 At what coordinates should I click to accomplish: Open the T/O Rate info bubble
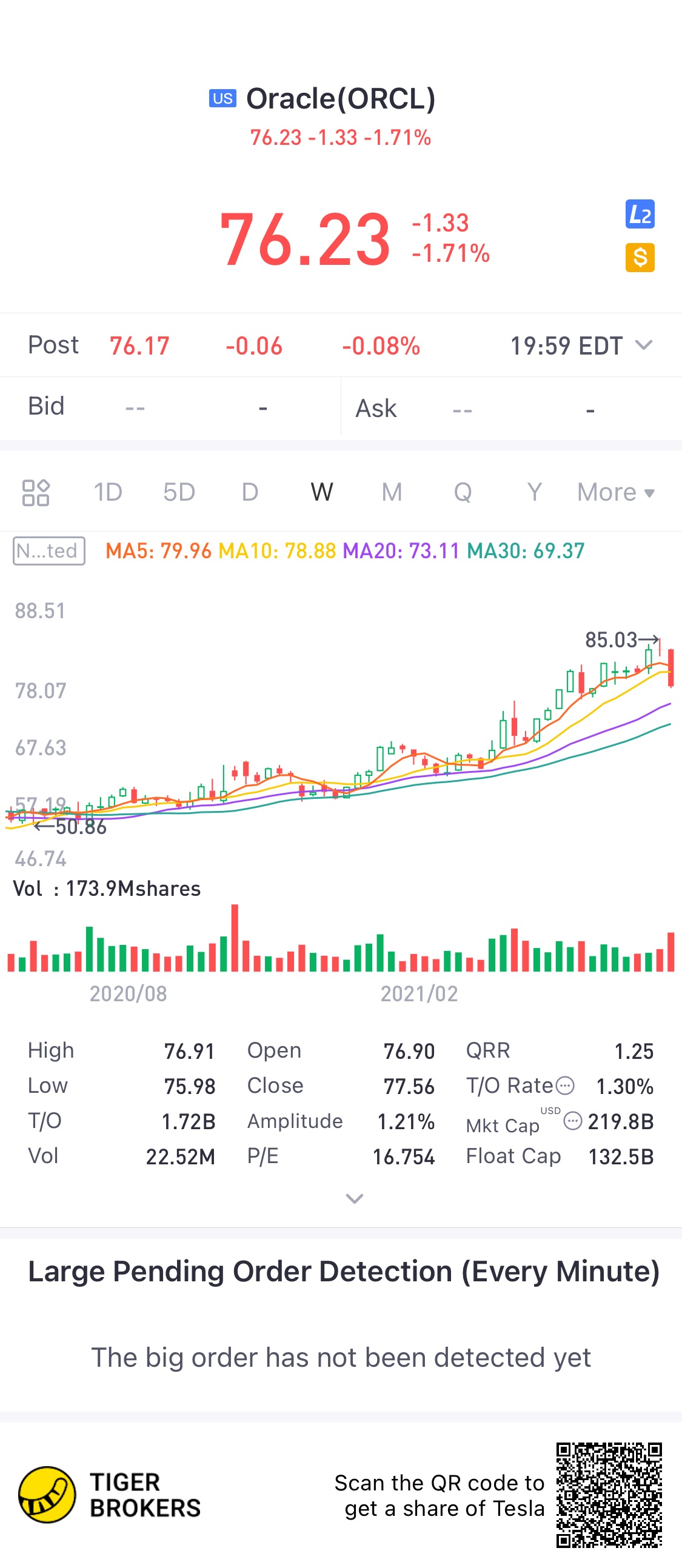pyautogui.click(x=565, y=1086)
